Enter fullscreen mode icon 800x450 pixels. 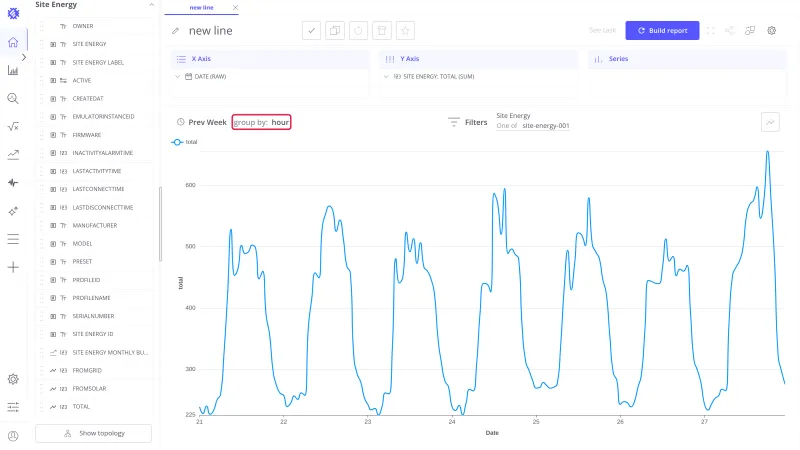click(x=710, y=31)
